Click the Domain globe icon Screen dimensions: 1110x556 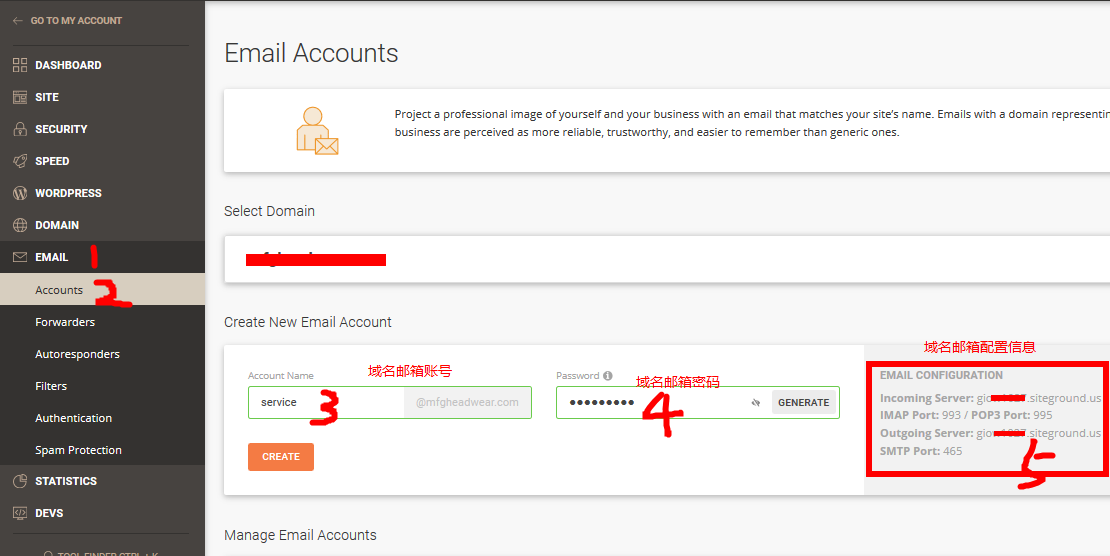pos(19,225)
